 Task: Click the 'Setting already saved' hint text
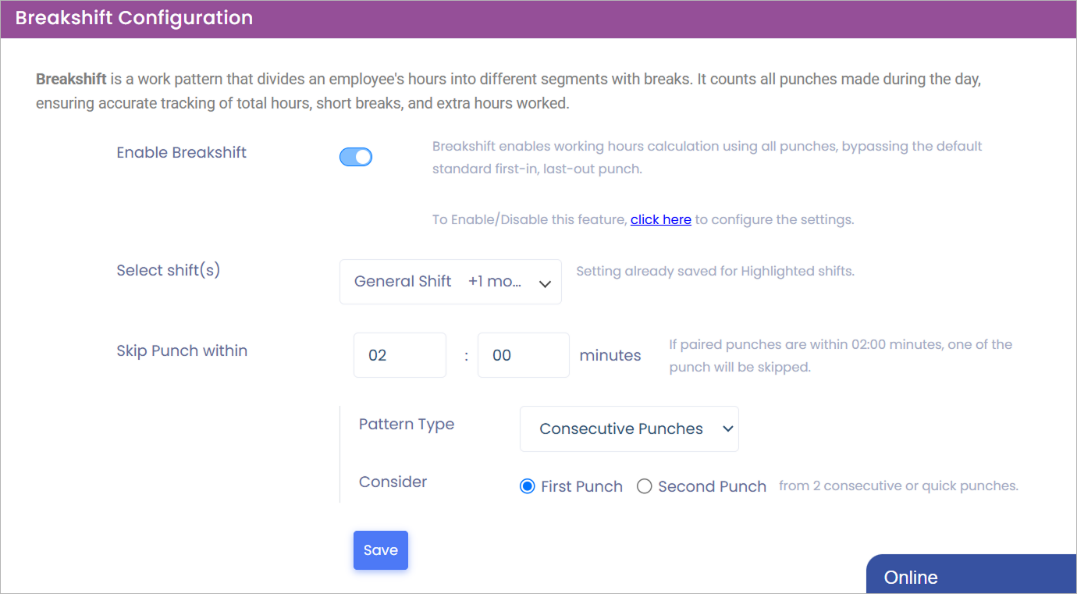(715, 271)
